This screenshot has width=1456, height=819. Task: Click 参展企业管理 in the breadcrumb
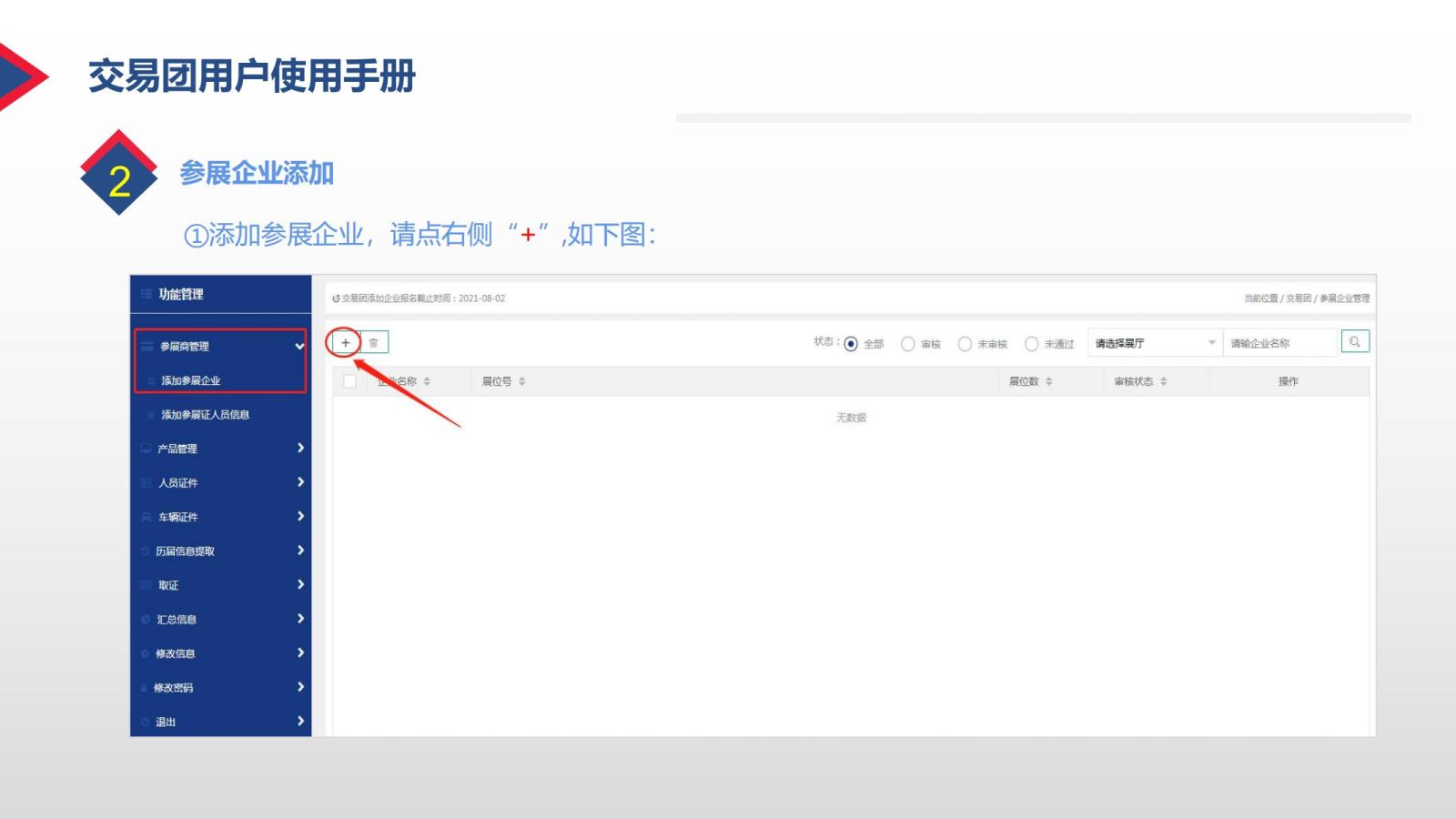point(1345,298)
